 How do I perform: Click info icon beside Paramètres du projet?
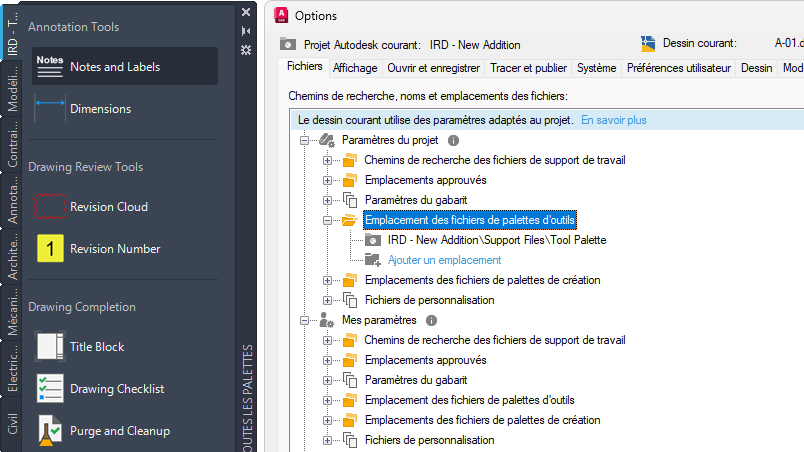452,141
